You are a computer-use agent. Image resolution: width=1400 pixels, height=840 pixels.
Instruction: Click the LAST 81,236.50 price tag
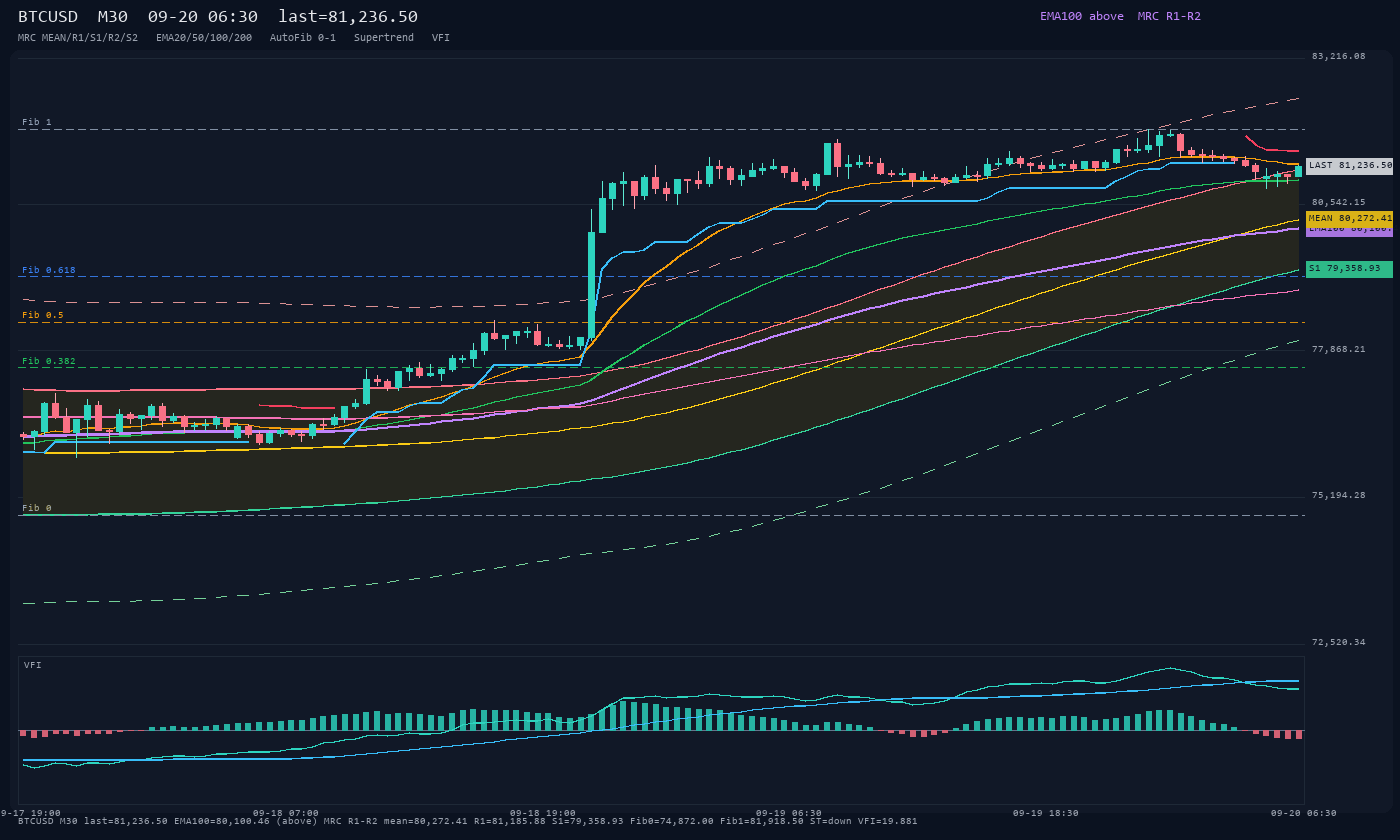coord(1349,166)
